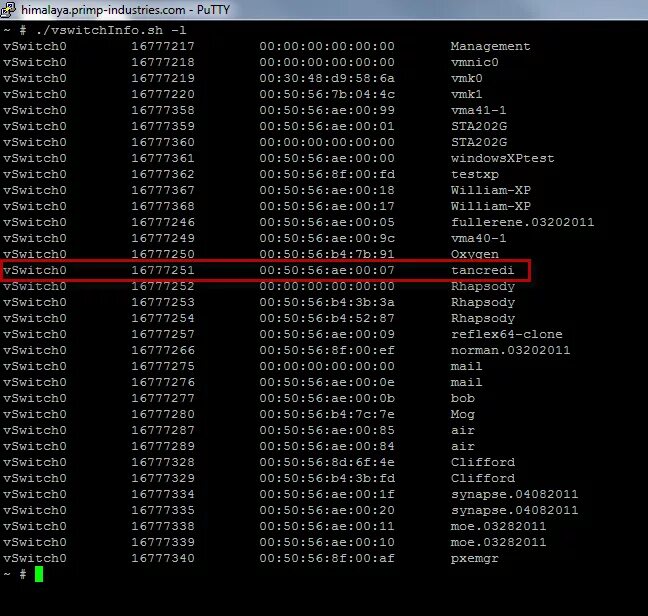
Task: Click port ID 16777217
Action: tap(163, 46)
